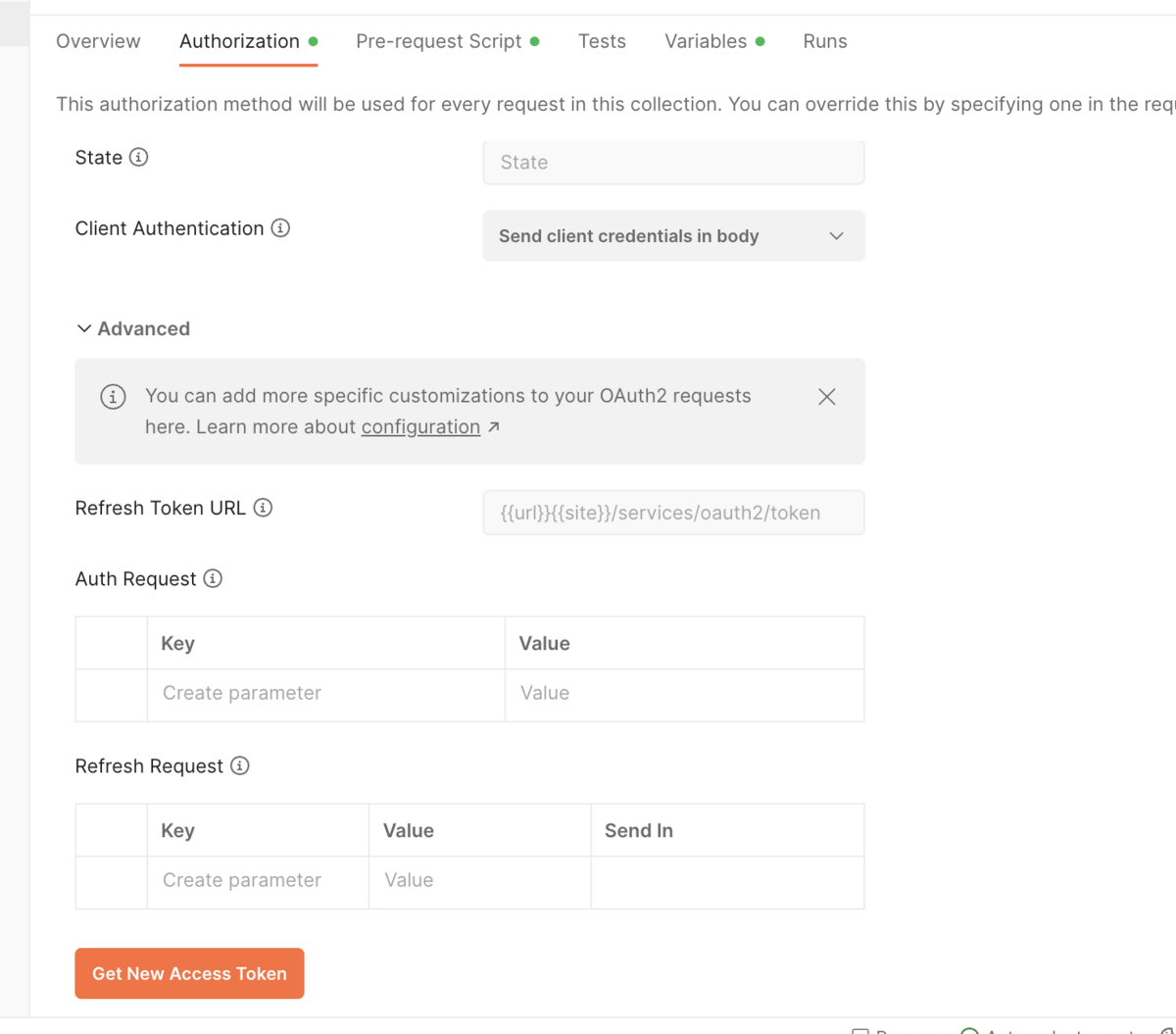Click the Auth Request info icon

point(213,578)
